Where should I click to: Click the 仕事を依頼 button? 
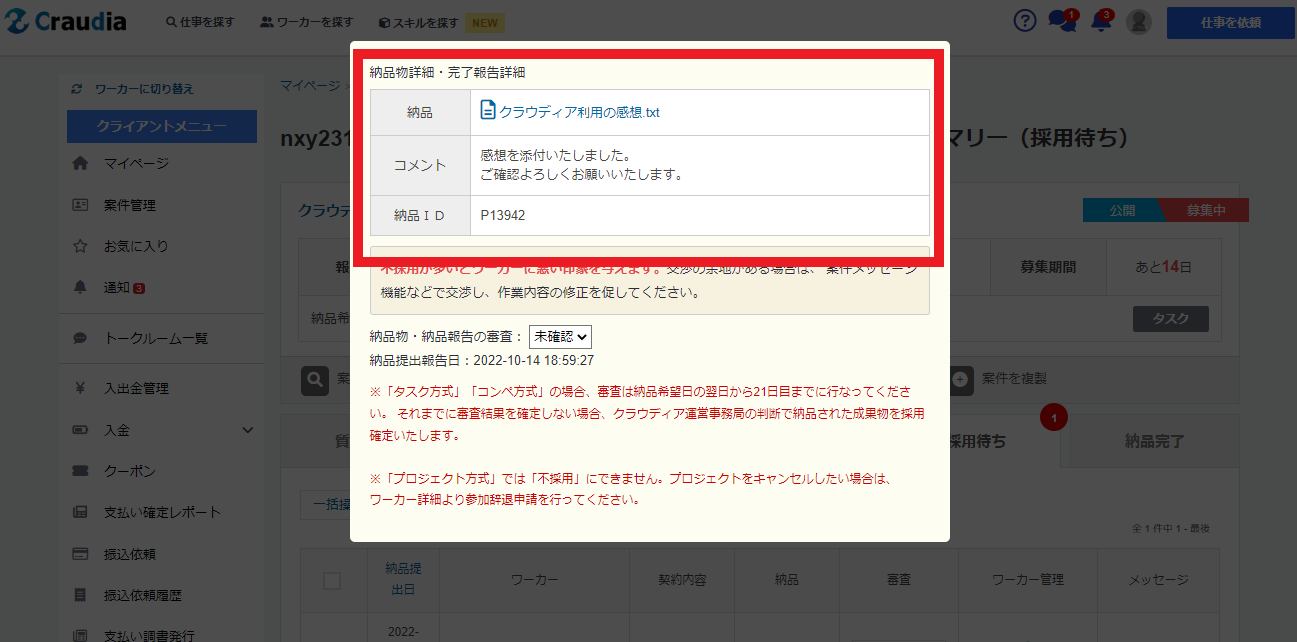point(1230,22)
